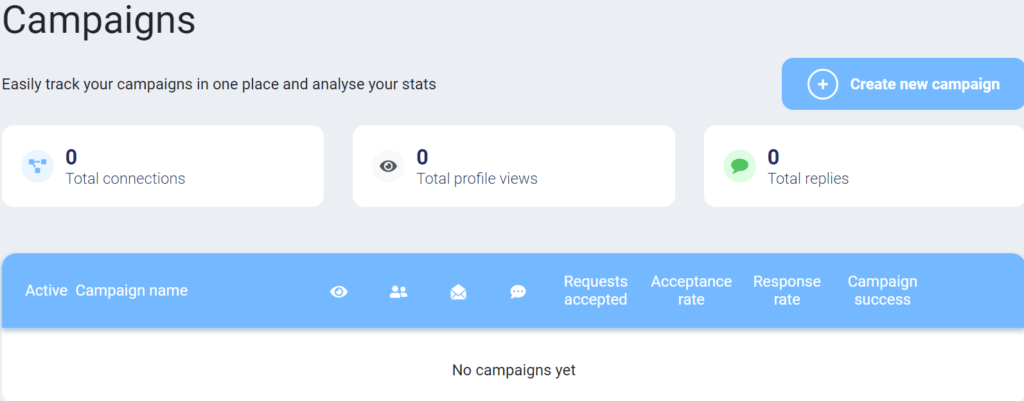Viewport: 1024px width, 401px height.
Task: Click the speech bubble column icon
Action: [x=518, y=292]
